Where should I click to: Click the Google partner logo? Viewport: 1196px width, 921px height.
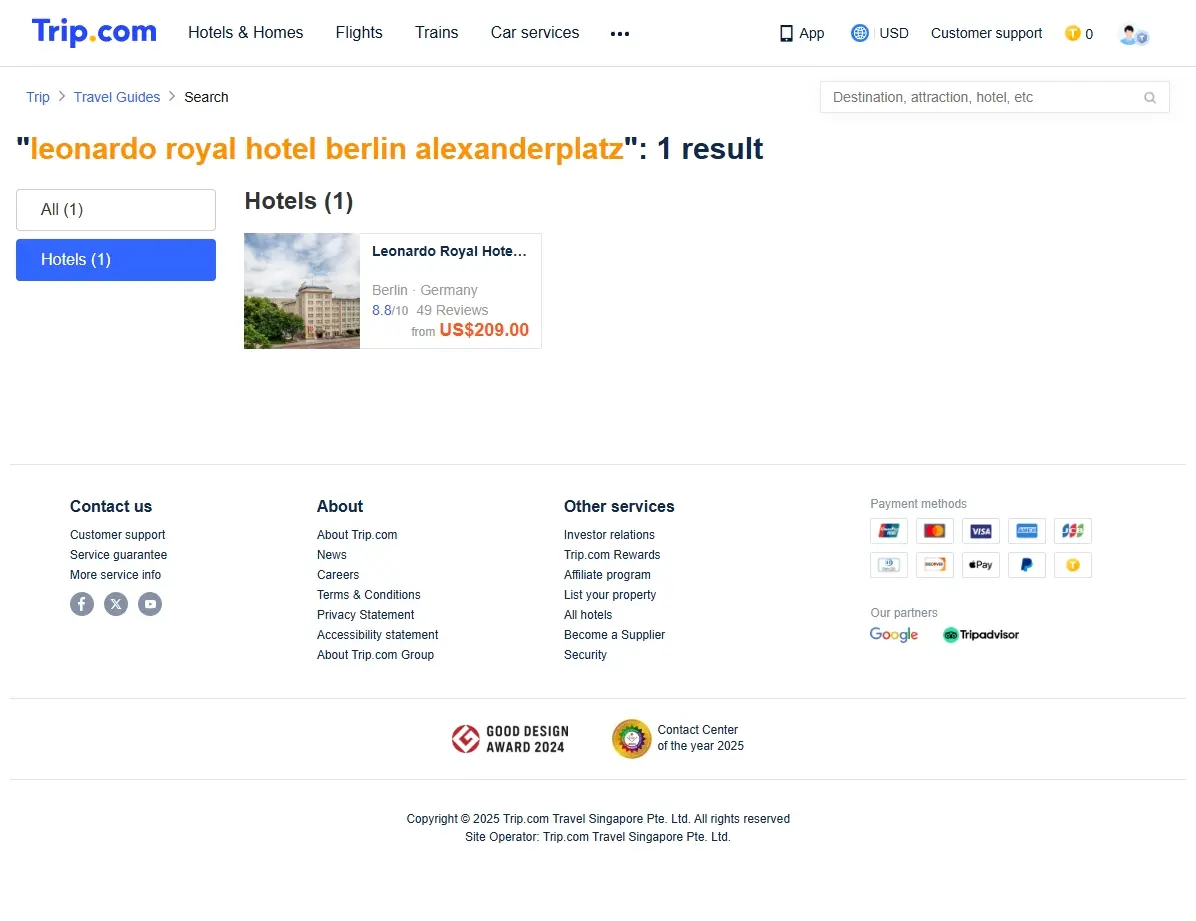click(x=894, y=635)
